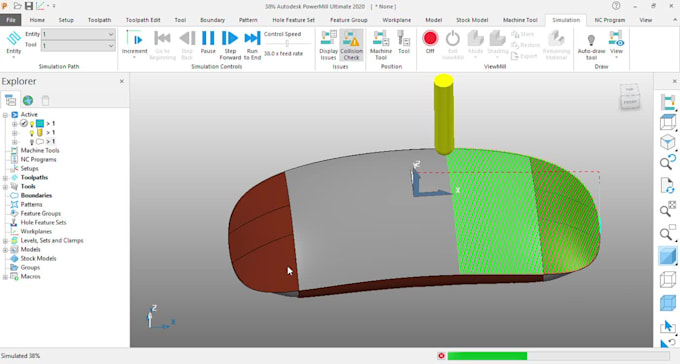
Task: Collapse the ribbon with the chevron
Action: pos(676,20)
